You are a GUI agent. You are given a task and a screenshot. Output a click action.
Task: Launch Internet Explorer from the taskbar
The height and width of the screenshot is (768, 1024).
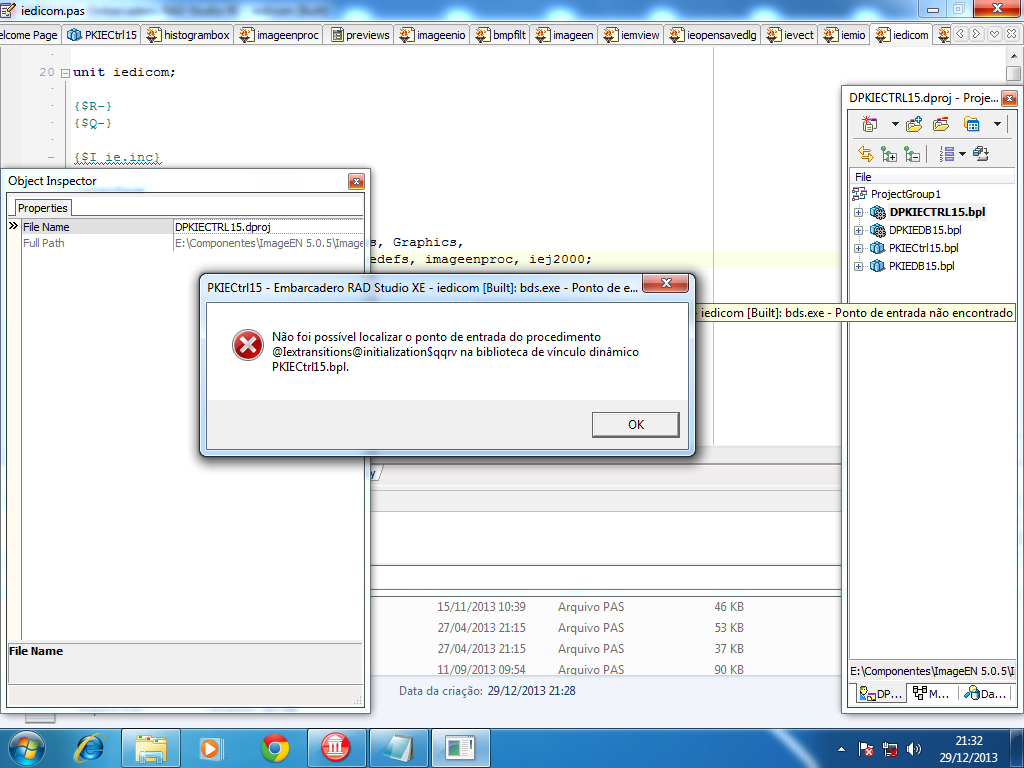tap(90, 748)
